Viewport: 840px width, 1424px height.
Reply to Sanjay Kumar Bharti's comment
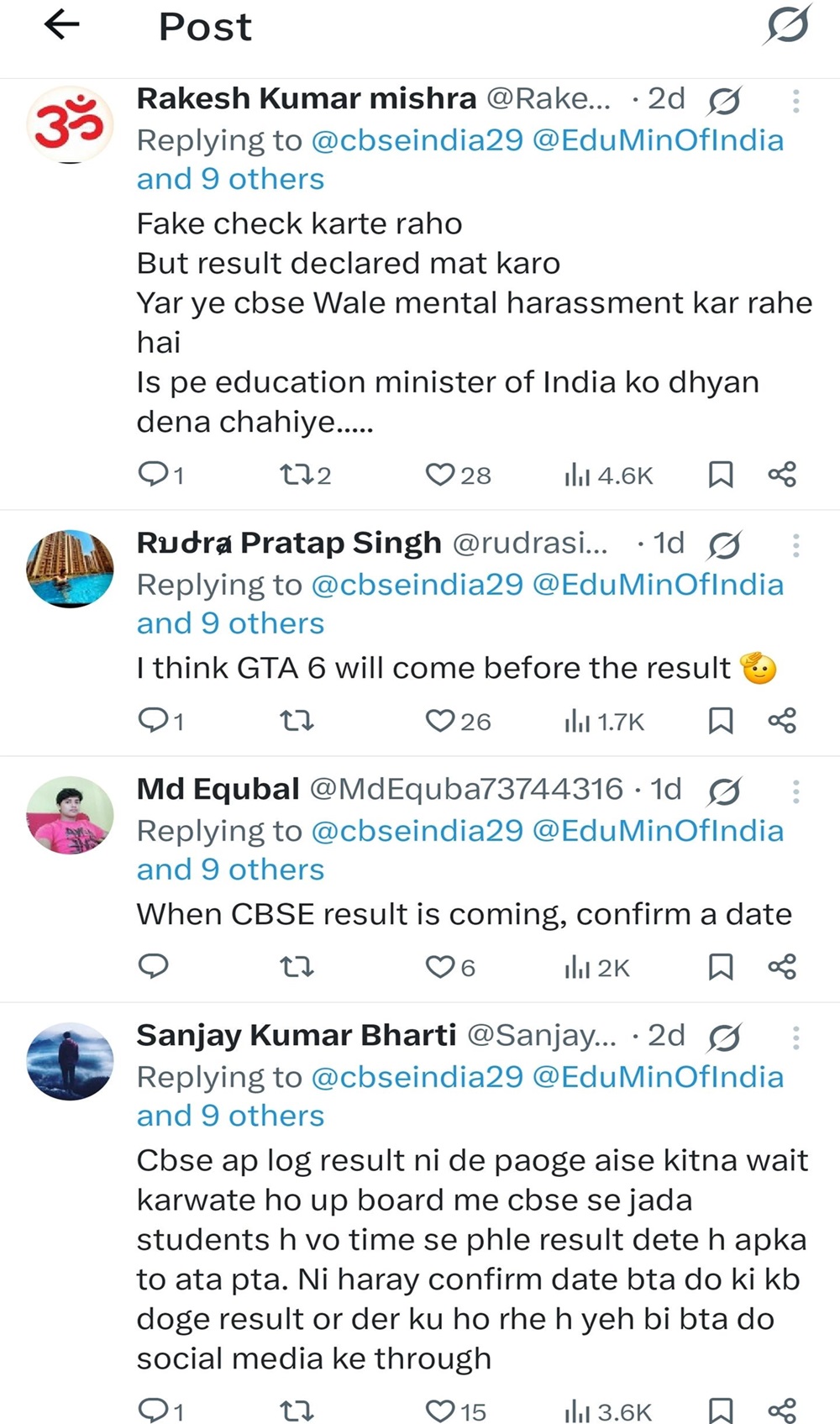pyautogui.click(x=154, y=1409)
